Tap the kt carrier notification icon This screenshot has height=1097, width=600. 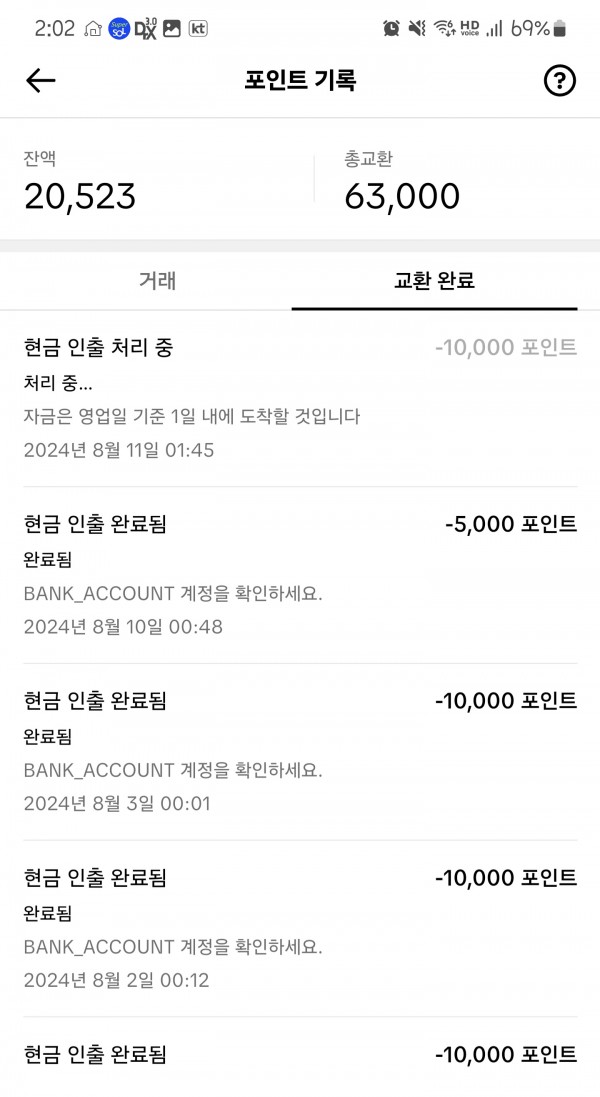(x=198, y=28)
